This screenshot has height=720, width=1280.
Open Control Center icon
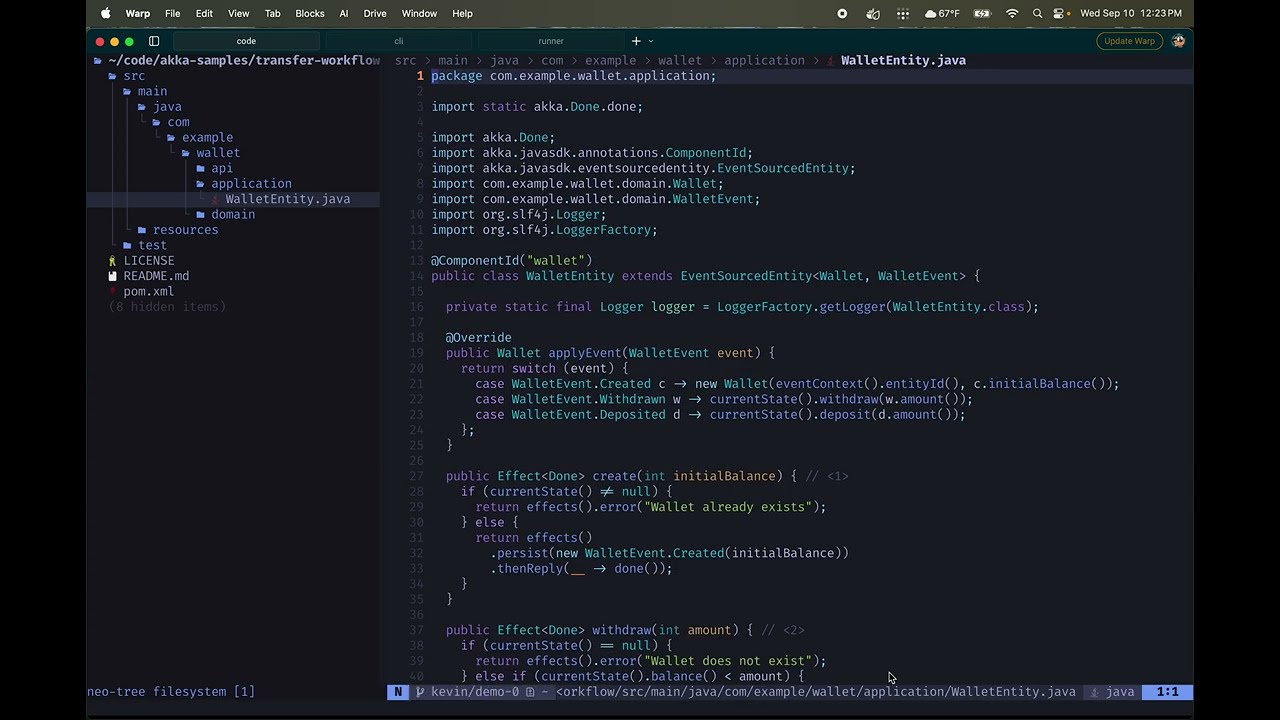[x=1059, y=13]
